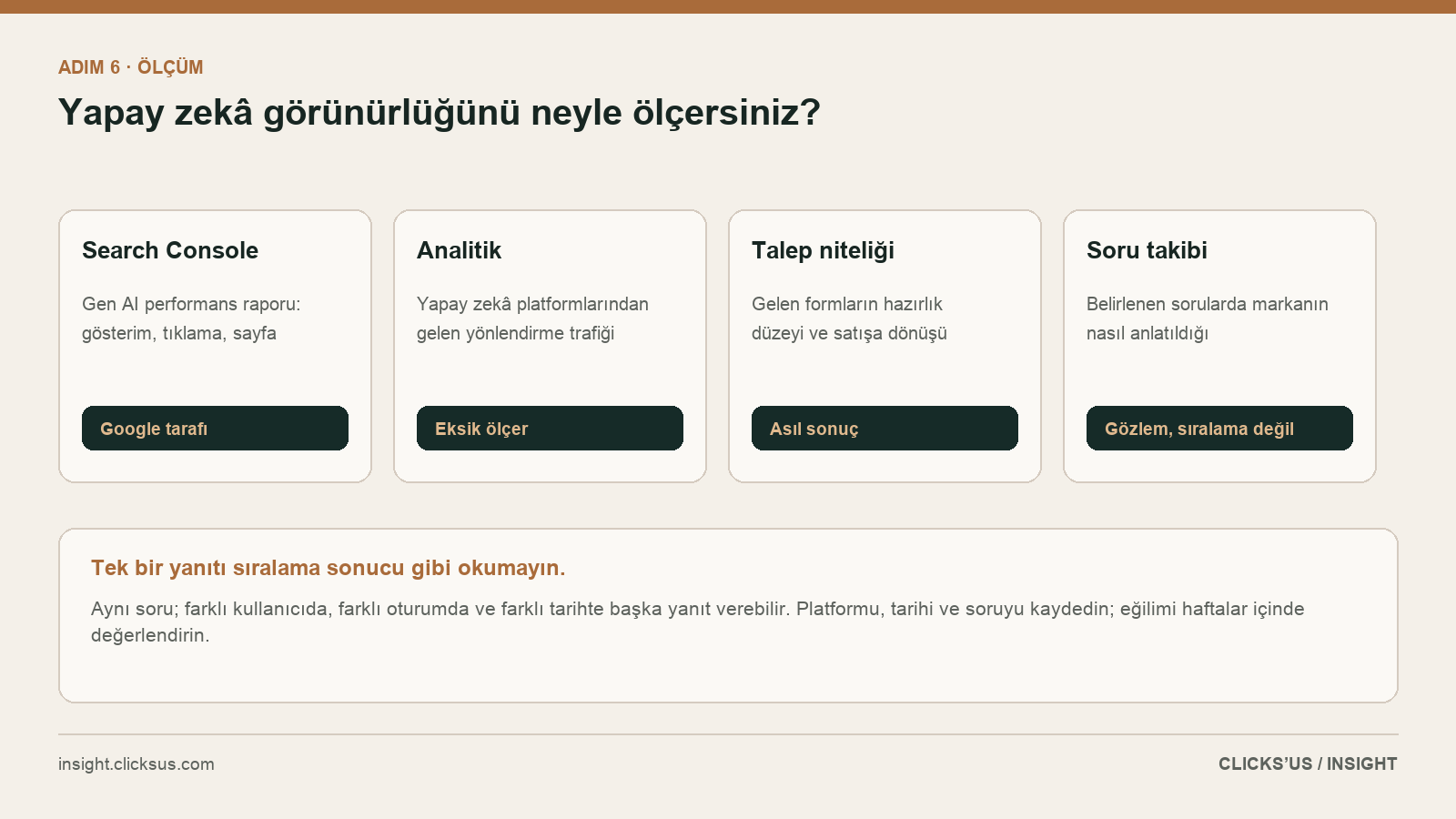The height and width of the screenshot is (819, 1456).
Task: Click the "Eksik ölçer" dark label
Action: (550, 429)
